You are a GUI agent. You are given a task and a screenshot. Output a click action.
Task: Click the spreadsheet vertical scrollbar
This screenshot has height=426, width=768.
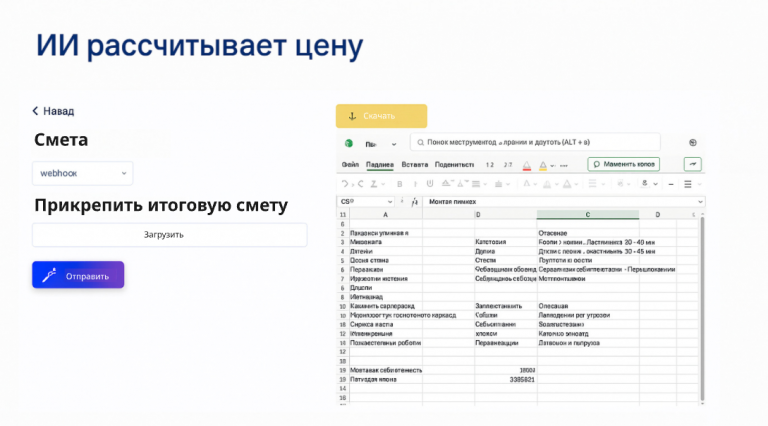[x=701, y=300]
